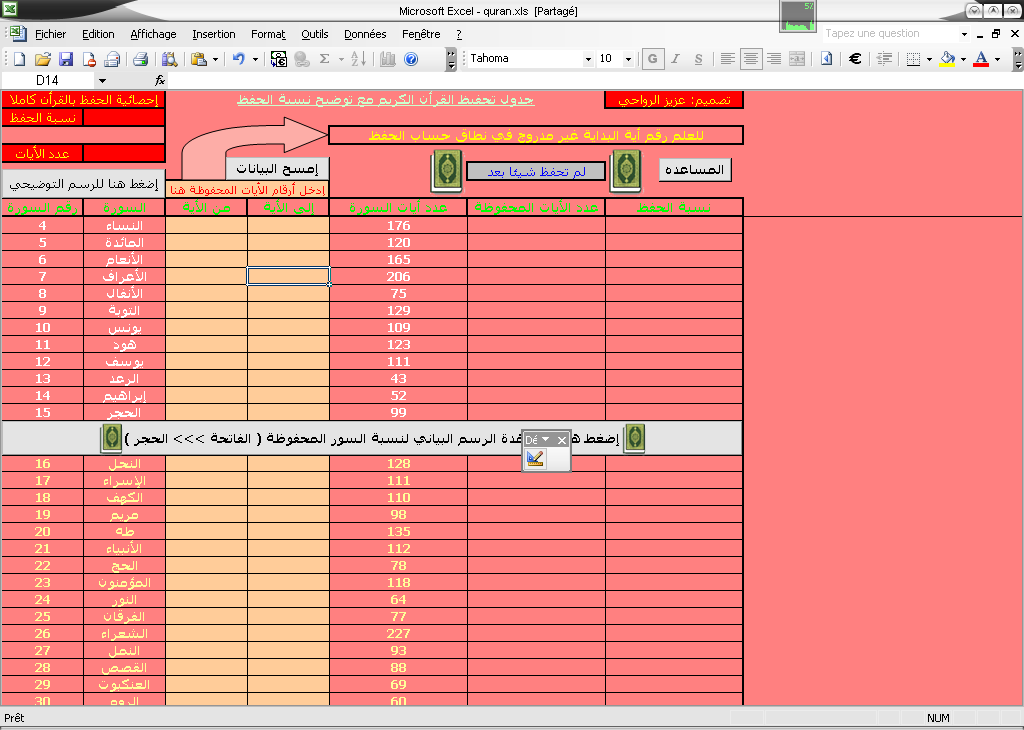Click the blue Help question mark icon
Screen dimensions: 1024x730
click(411, 59)
